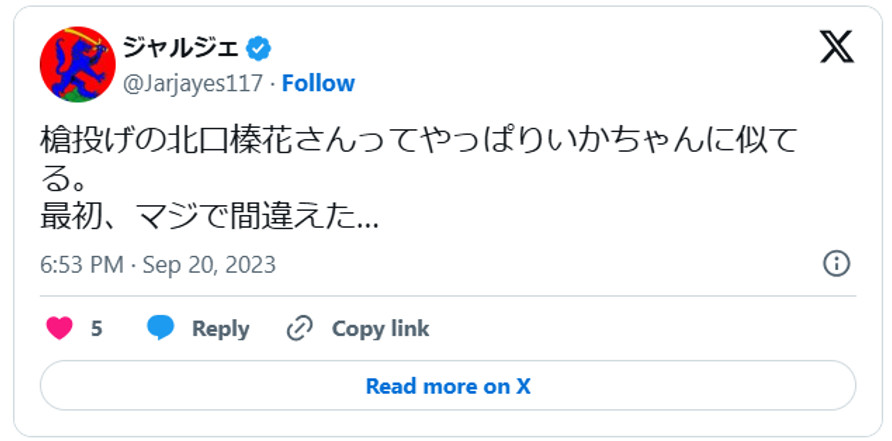Click the Reply speech bubble icon
892x441 pixels.
click(161, 328)
